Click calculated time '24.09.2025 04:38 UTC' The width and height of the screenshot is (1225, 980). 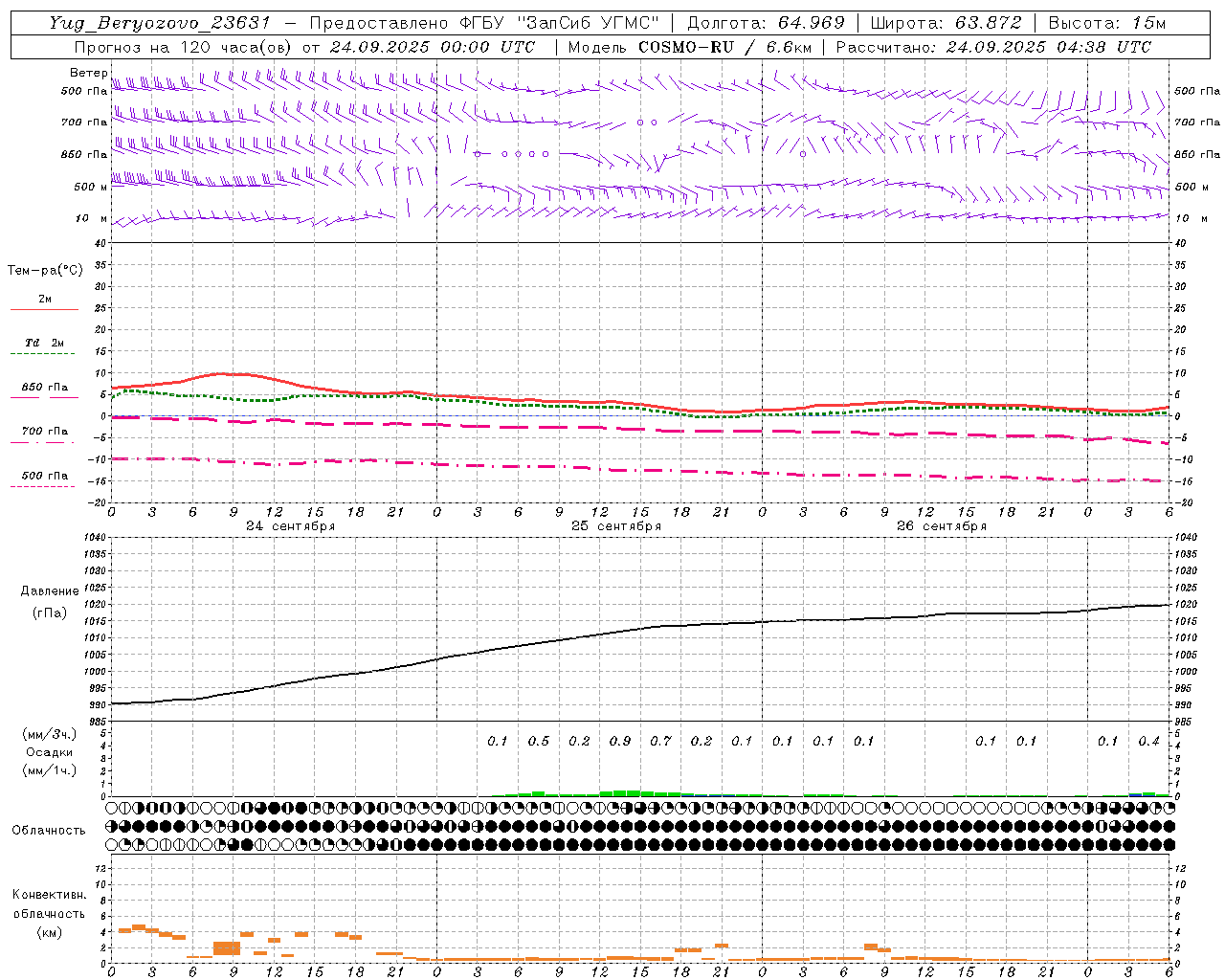tap(1048, 47)
